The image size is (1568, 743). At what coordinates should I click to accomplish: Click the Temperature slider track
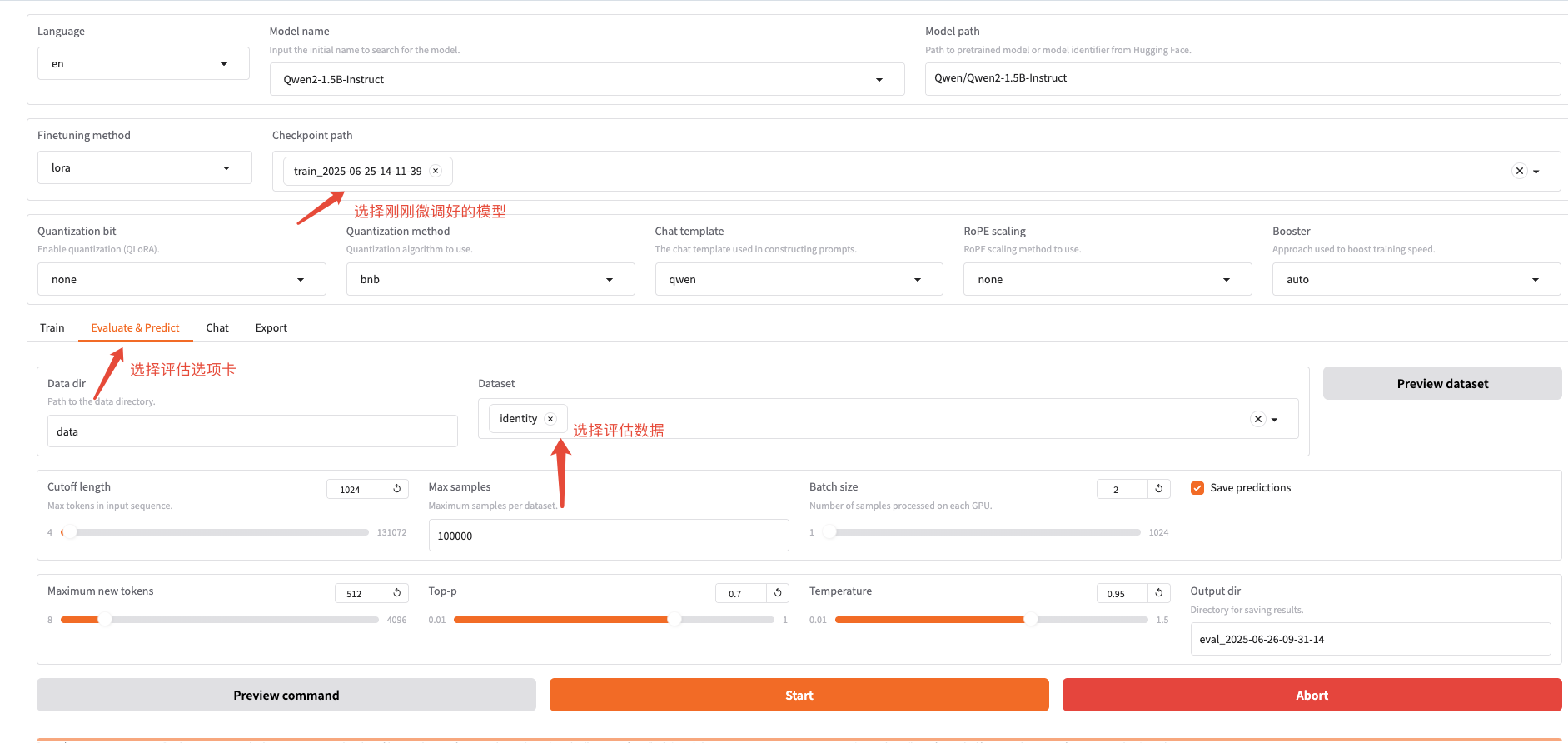pos(991,620)
